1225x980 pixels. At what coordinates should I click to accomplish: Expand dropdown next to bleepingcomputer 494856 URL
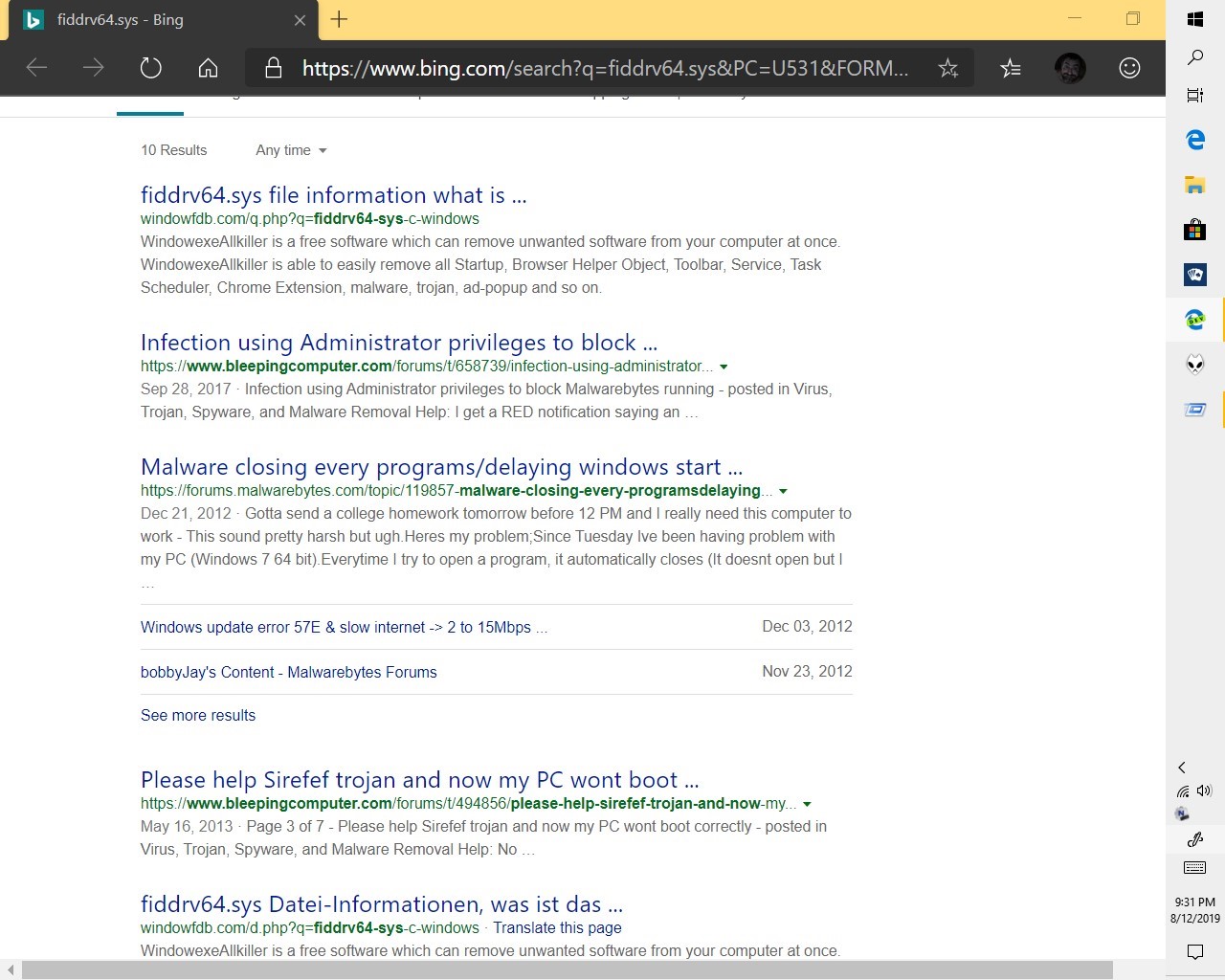click(807, 804)
